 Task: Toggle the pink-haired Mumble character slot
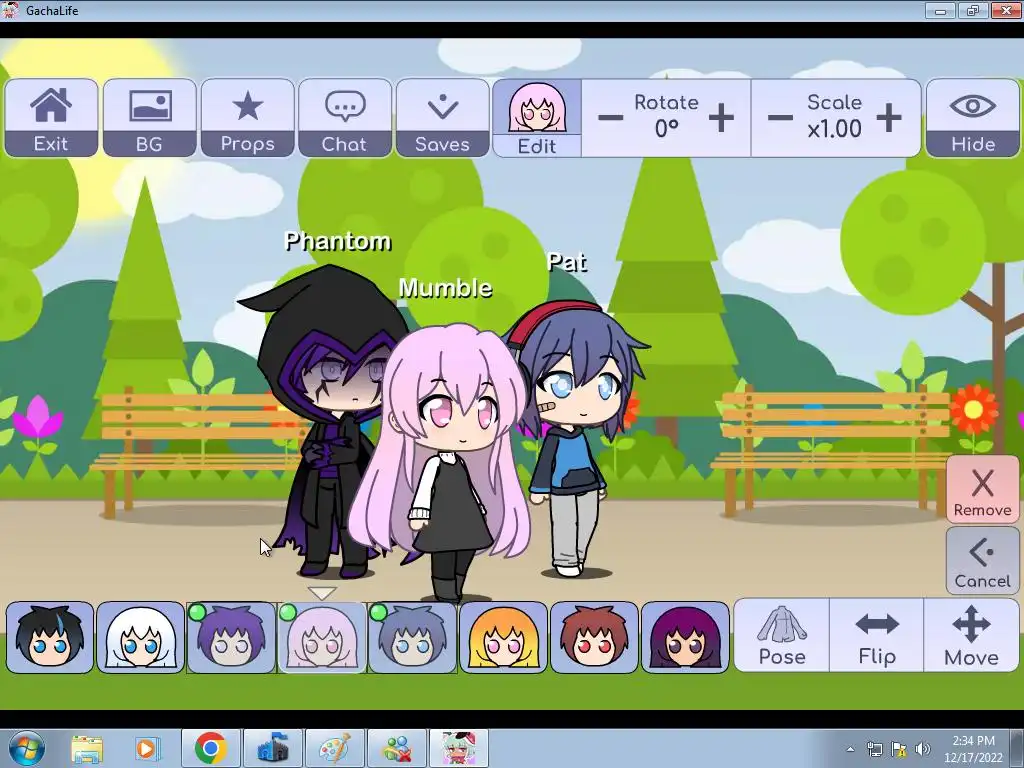pyautogui.click(x=322, y=637)
